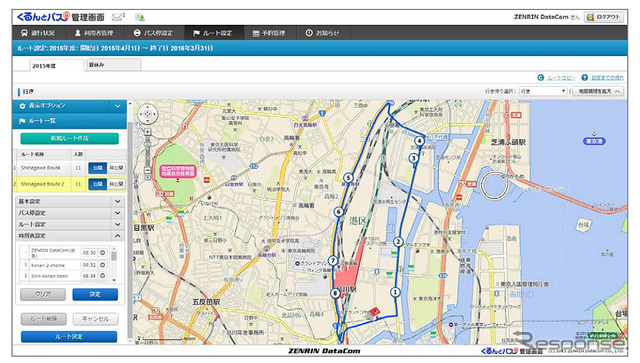The width and height of the screenshot is (640, 363).
Task: Click bus stop marker number 5 on route
Action: coord(348,178)
